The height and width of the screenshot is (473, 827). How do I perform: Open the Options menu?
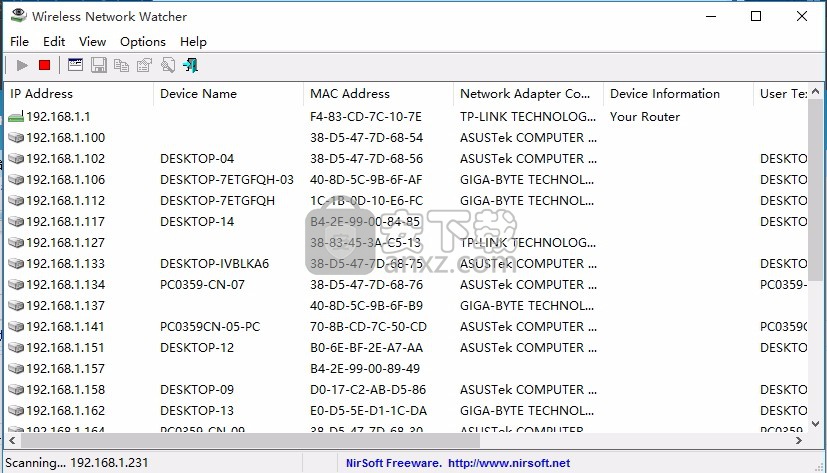coord(143,42)
